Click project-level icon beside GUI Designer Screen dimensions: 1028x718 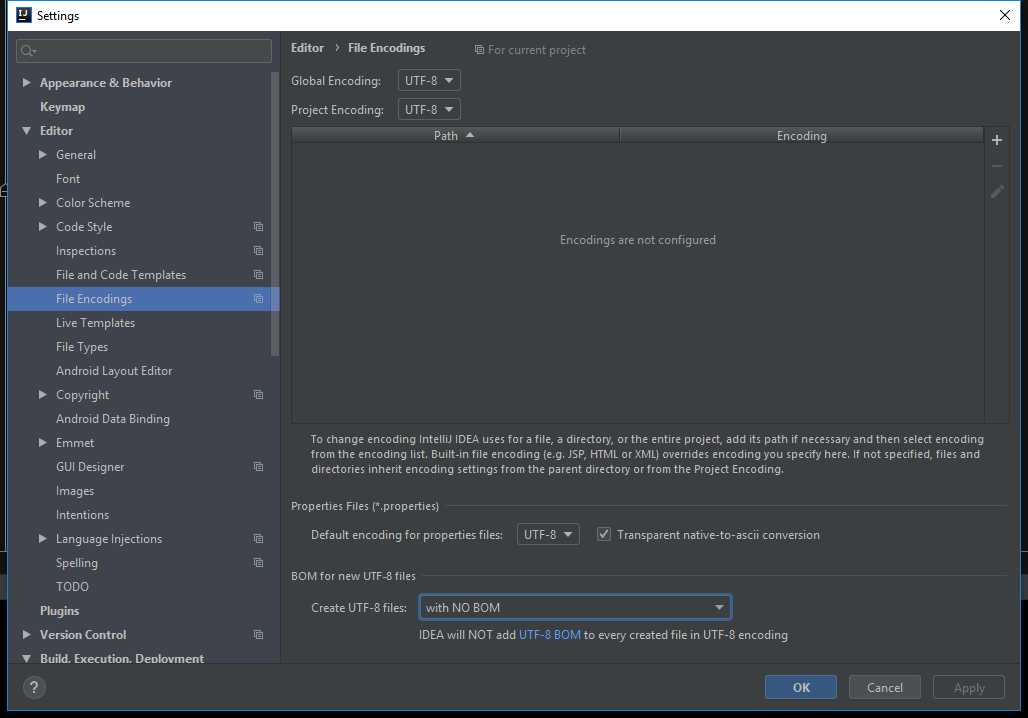[x=258, y=466]
